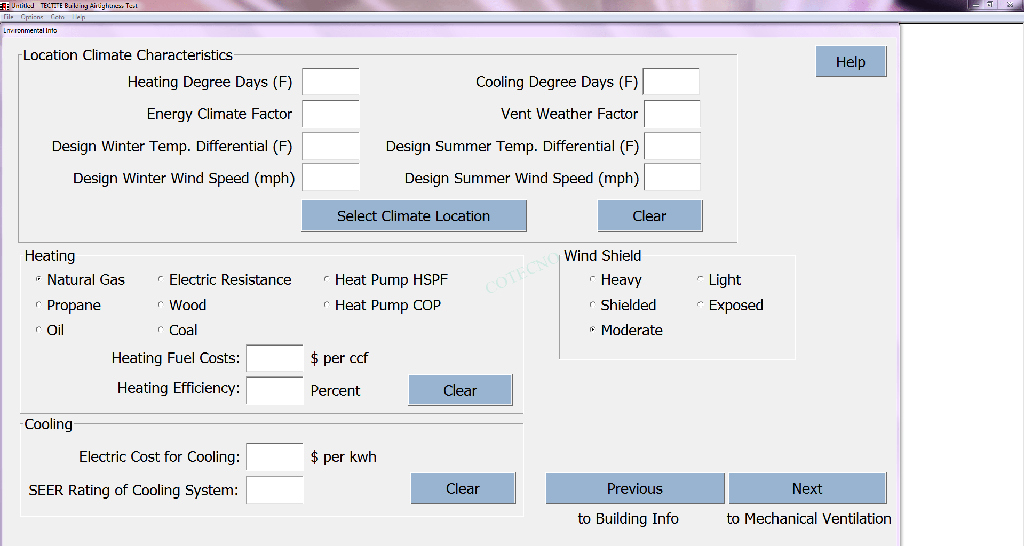
Task: Click the Heating Degree Days field
Action: 330,82
